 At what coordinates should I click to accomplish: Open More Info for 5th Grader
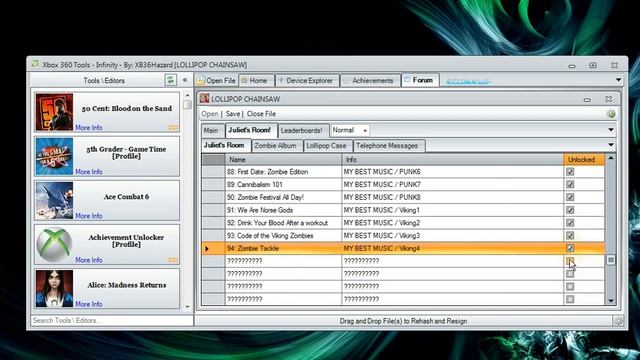[x=89, y=172]
